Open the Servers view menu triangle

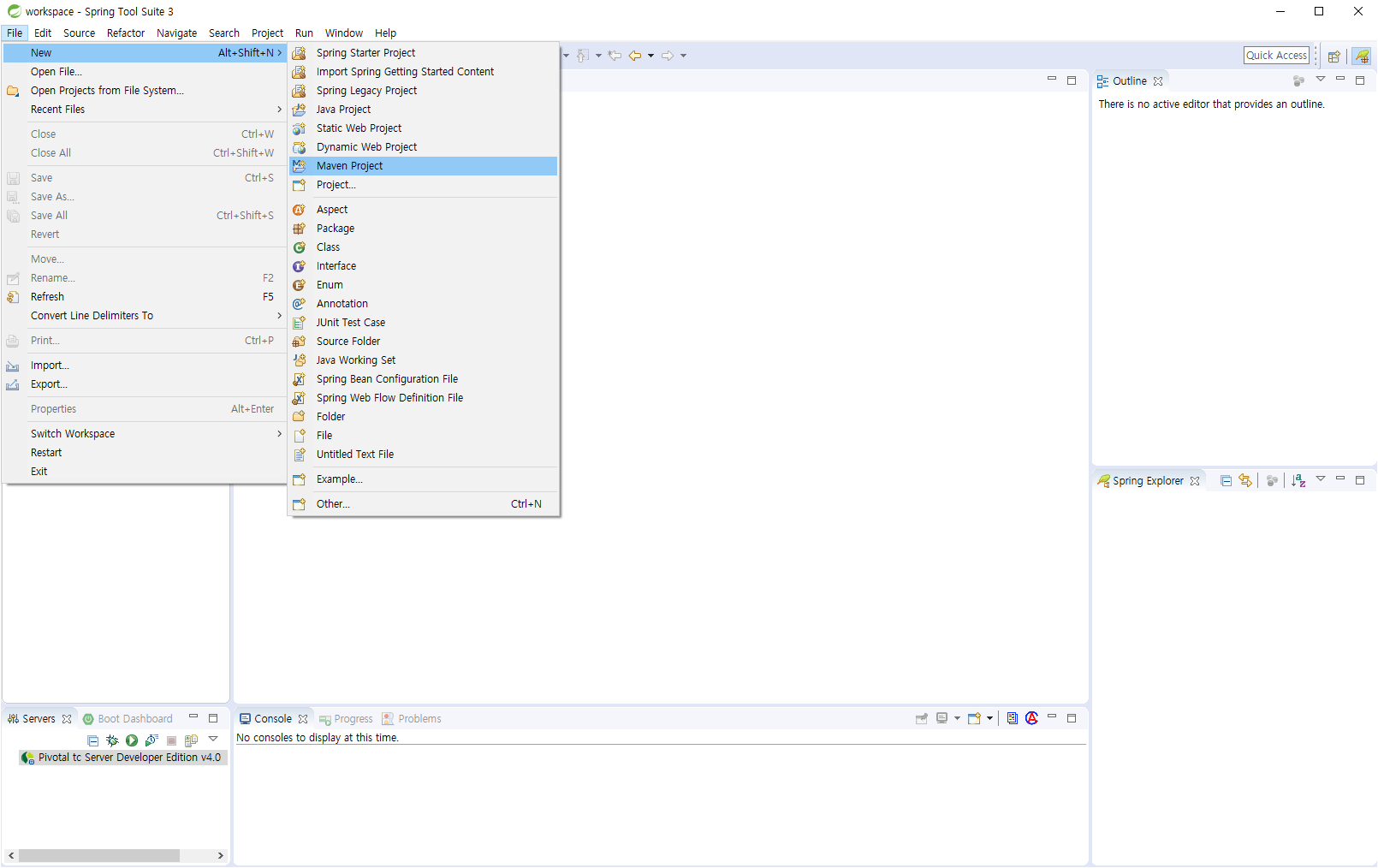(213, 740)
